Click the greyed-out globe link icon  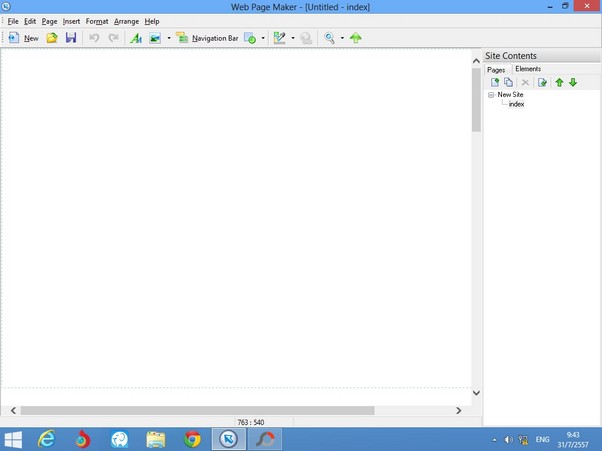(x=306, y=38)
